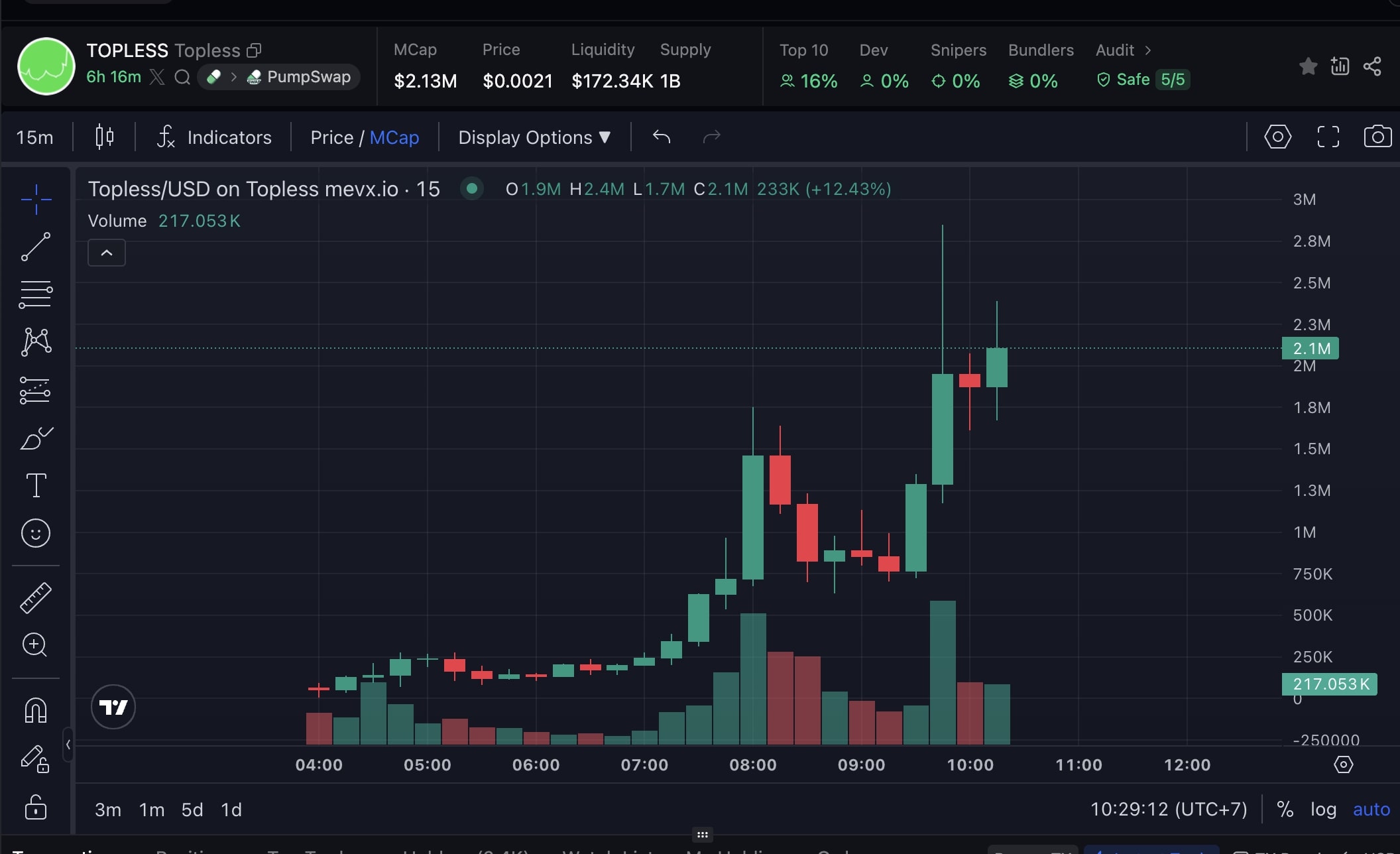
Task: Toggle auto scale mode
Action: point(1371,809)
